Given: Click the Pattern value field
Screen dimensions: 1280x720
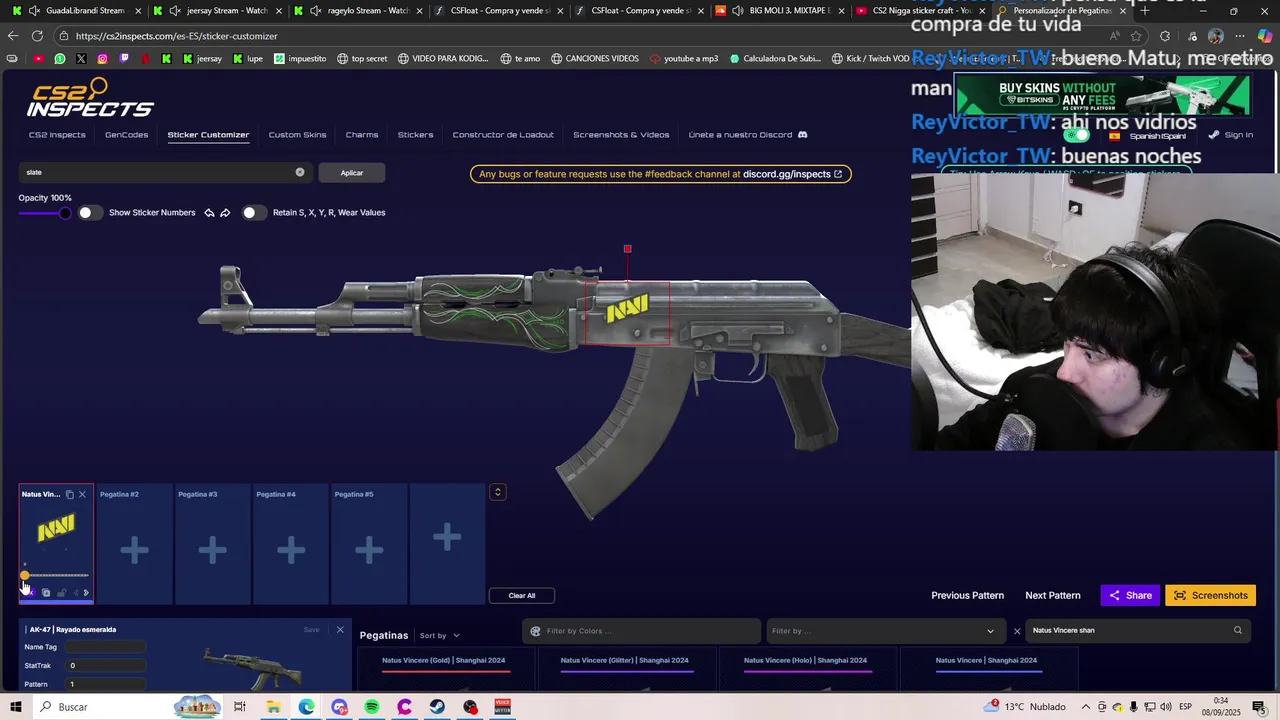Looking at the screenshot, I should [105, 684].
